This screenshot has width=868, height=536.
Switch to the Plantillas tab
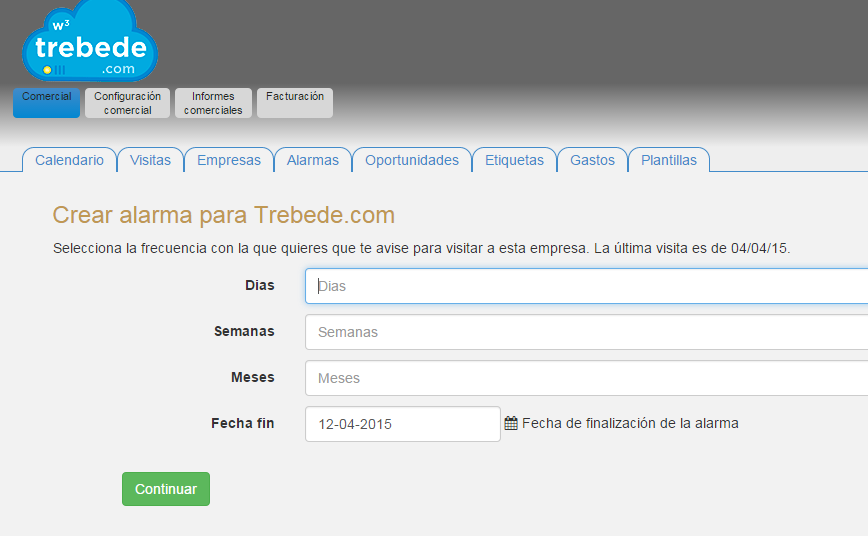[669, 160]
